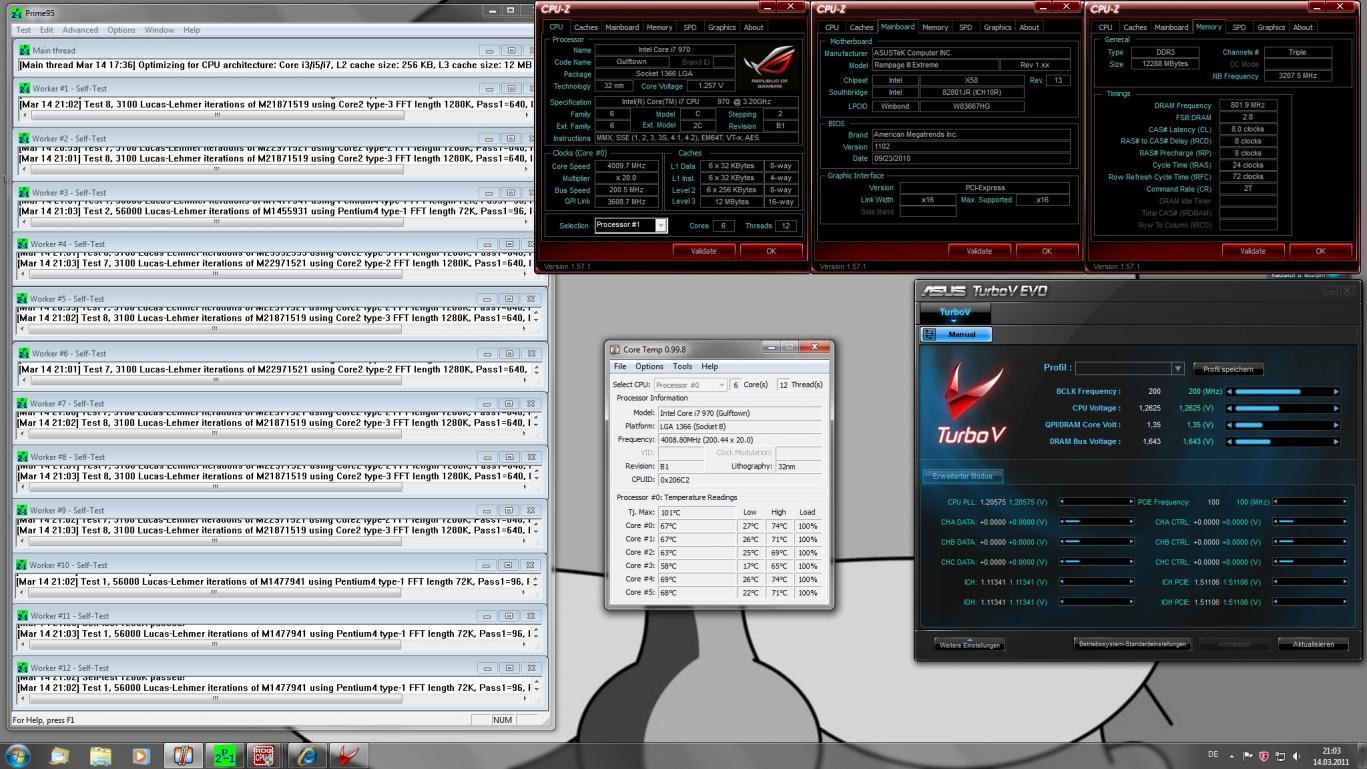This screenshot has width=1367, height=769.
Task: Switch to About tab in Memory CPU-Z window
Action: pos(1303,27)
